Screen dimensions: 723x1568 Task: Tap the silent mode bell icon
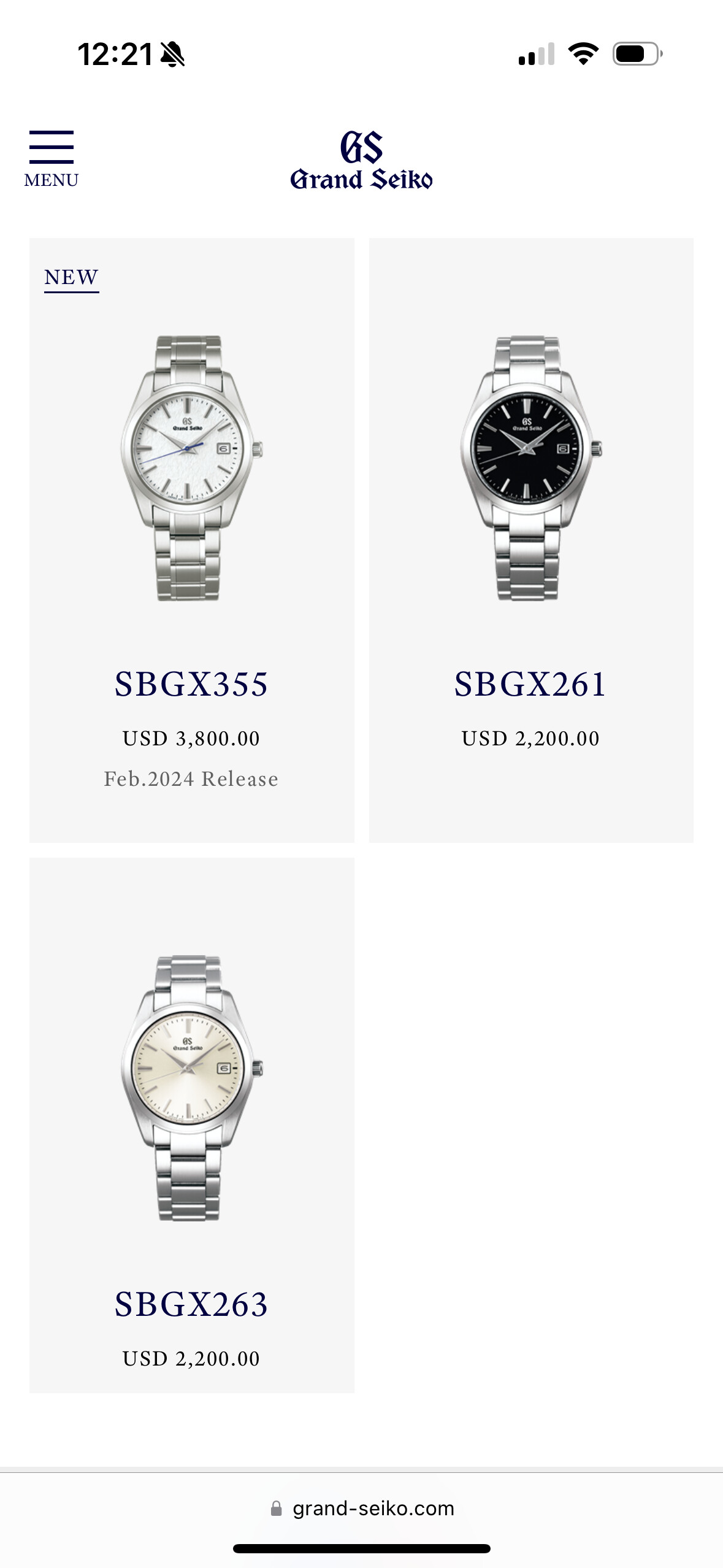[x=172, y=55]
